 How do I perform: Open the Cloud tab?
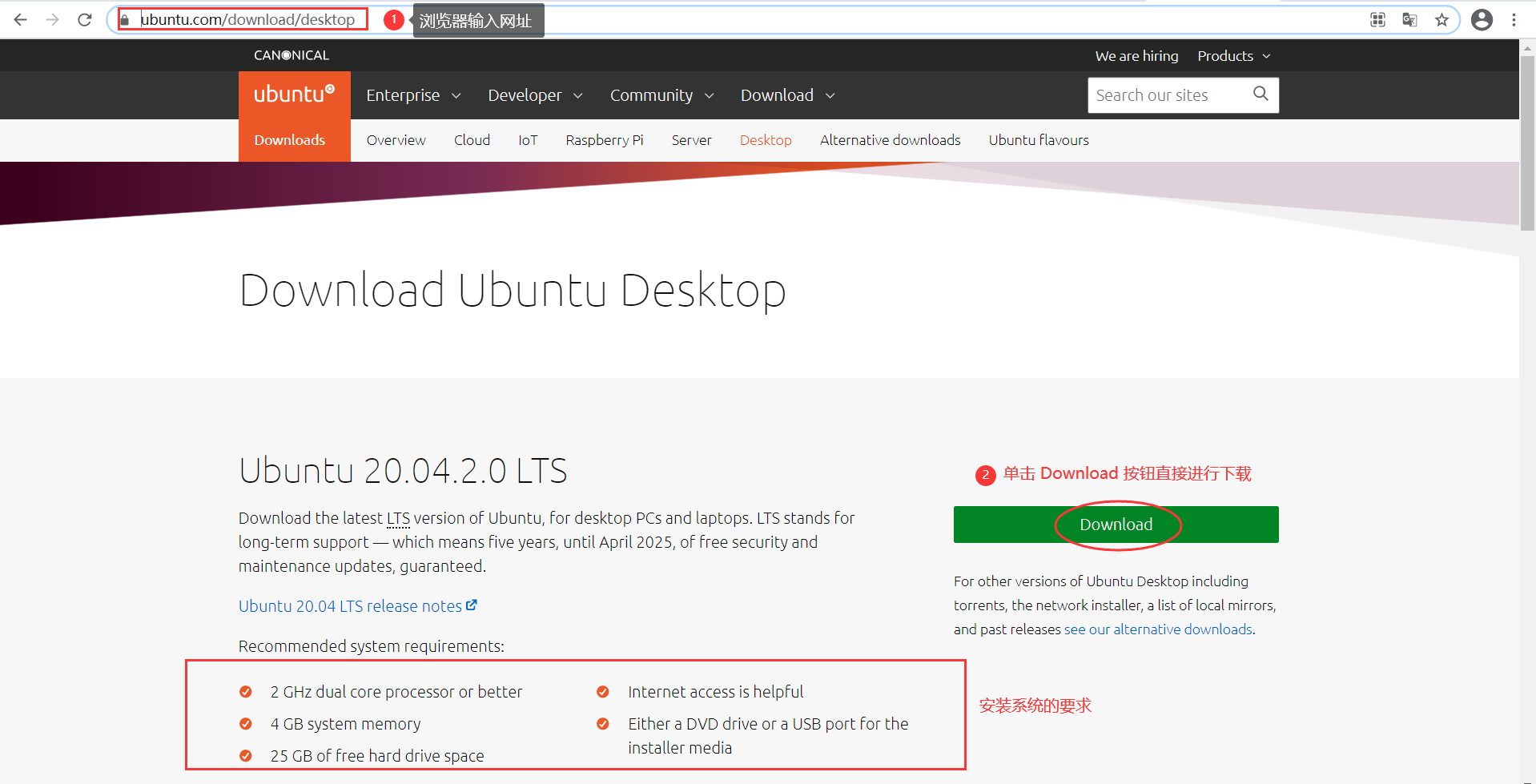click(x=472, y=140)
